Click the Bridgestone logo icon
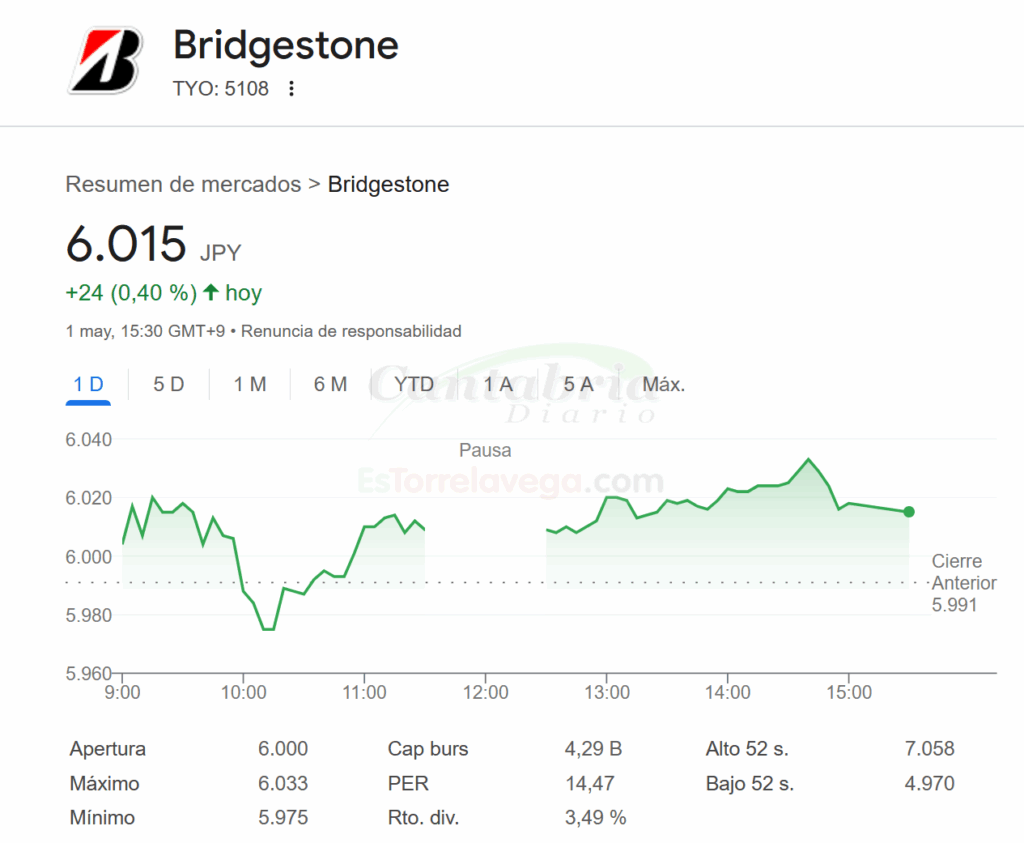The height and width of the screenshot is (843, 1024). [106, 61]
